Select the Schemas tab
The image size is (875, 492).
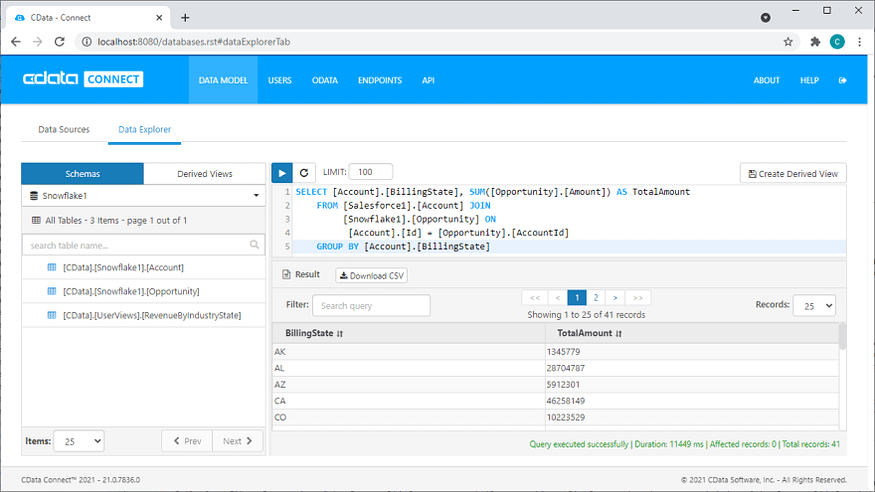click(83, 173)
